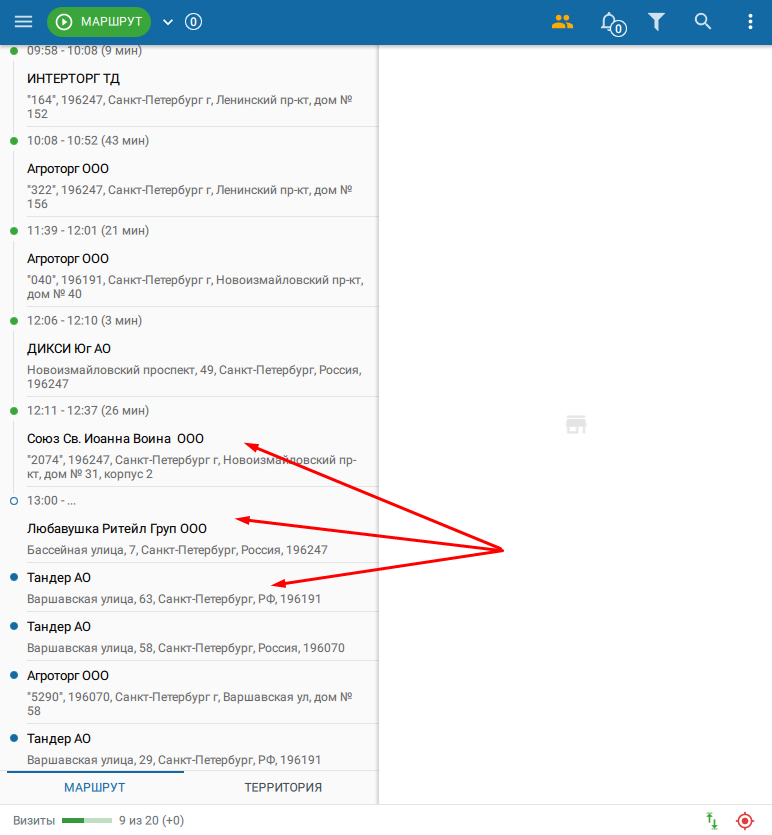Switch to the ТЕРРИТОРИЯ tab
The image size is (772, 835).
point(283,788)
